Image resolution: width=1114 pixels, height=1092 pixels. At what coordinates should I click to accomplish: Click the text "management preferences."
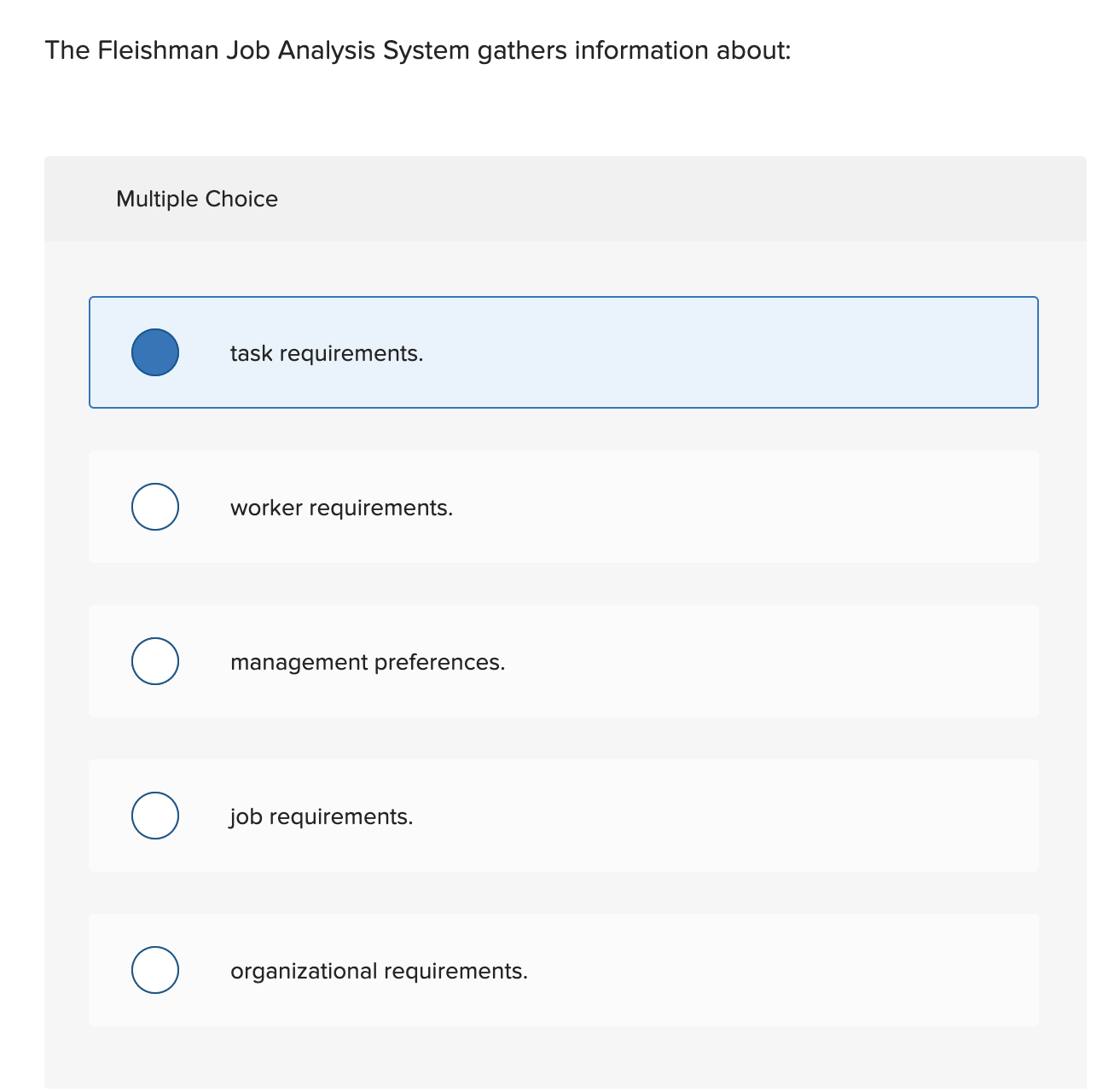368,661
